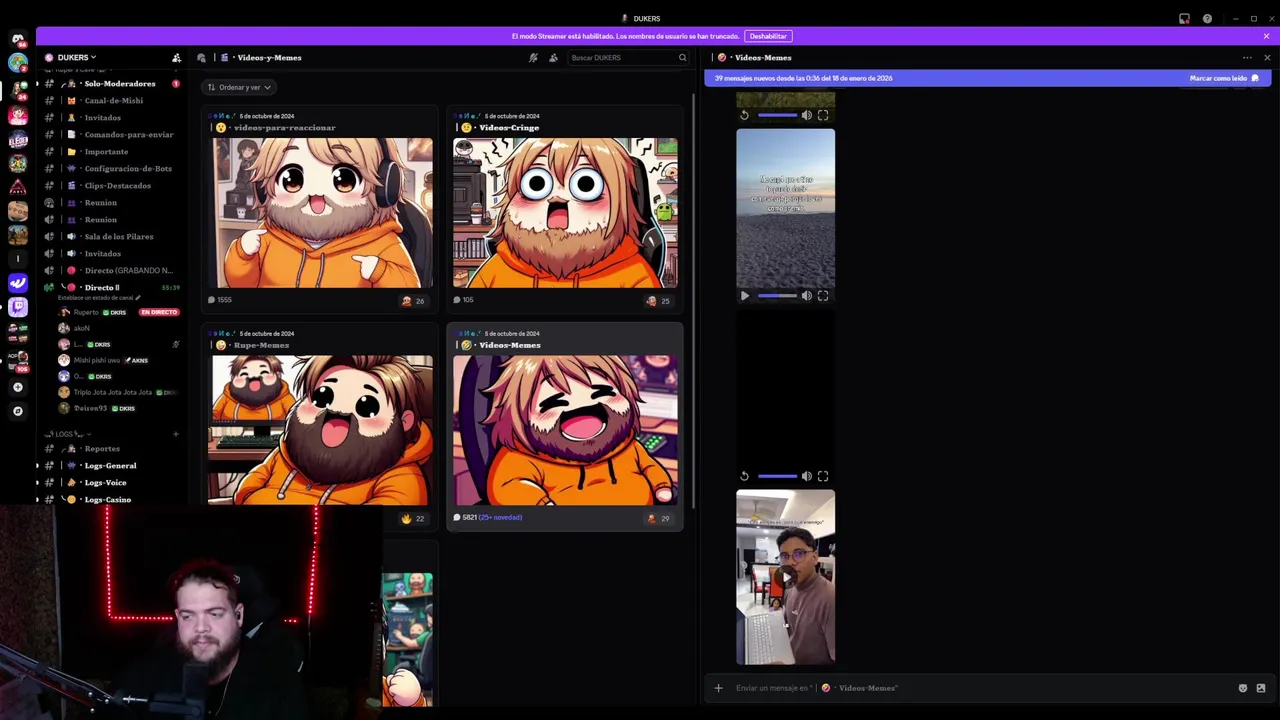Open the GIF picker at message box far right
The width and height of the screenshot is (1280, 720).
[1261, 688]
